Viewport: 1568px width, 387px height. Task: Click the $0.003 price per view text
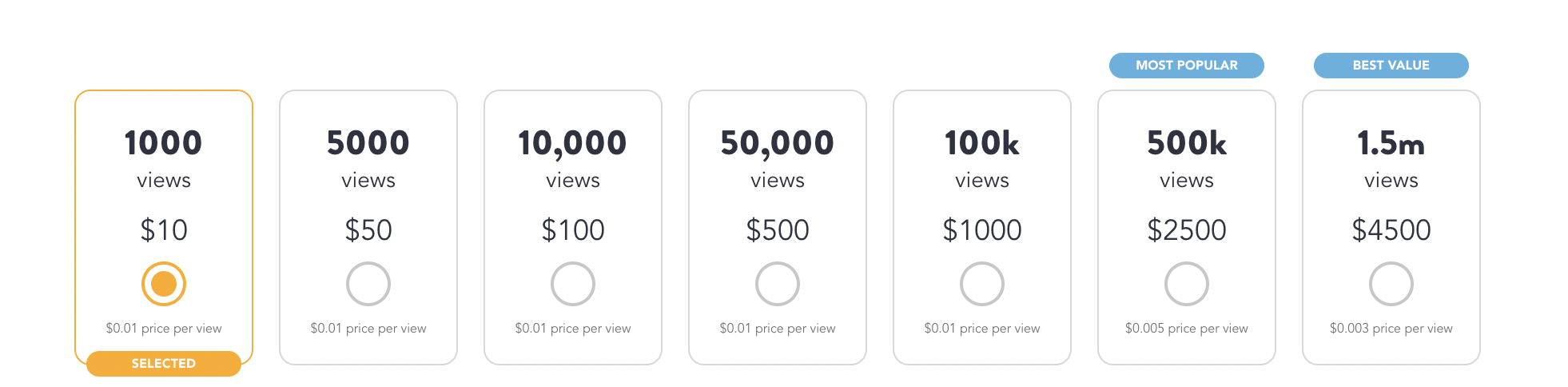(x=1391, y=329)
